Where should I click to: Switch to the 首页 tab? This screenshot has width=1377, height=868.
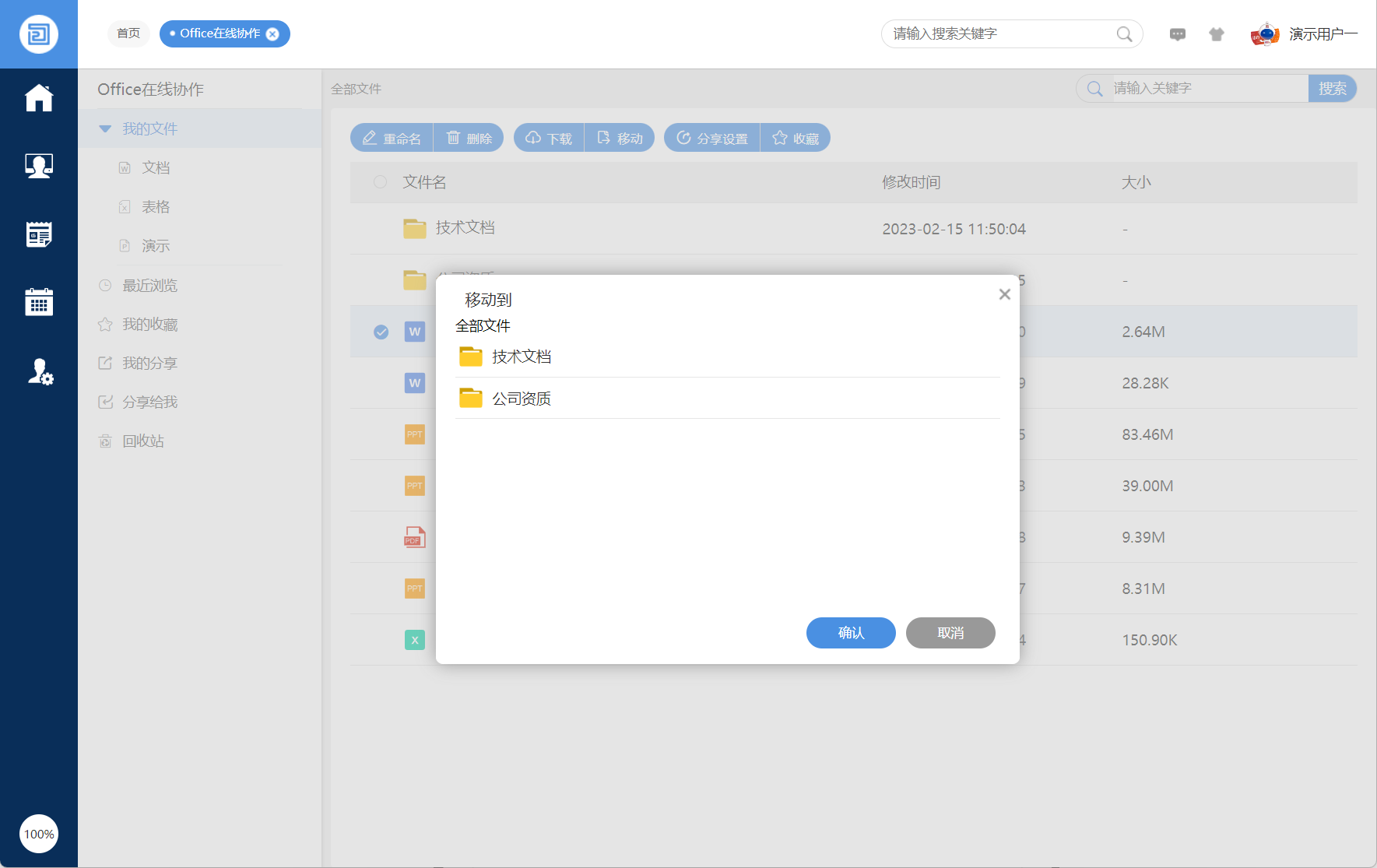click(128, 33)
